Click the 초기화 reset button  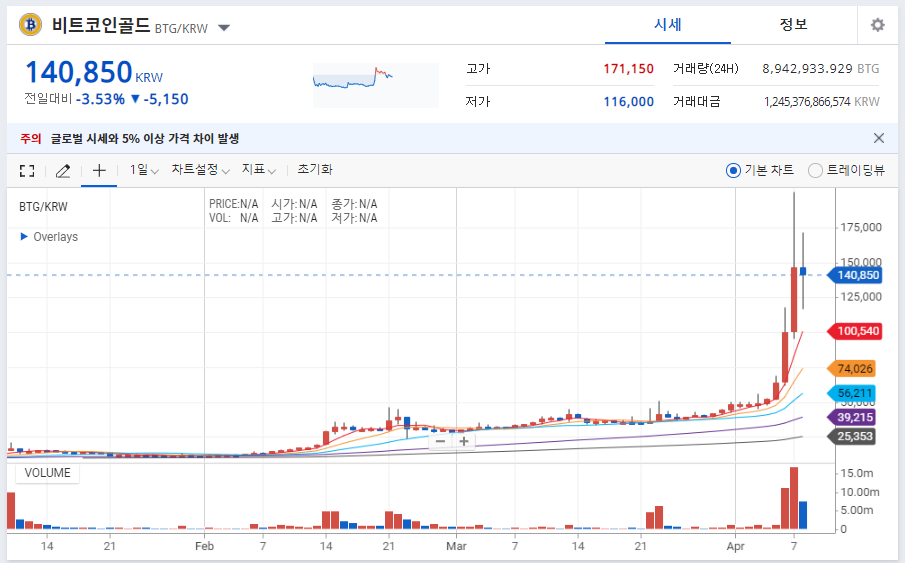315,169
